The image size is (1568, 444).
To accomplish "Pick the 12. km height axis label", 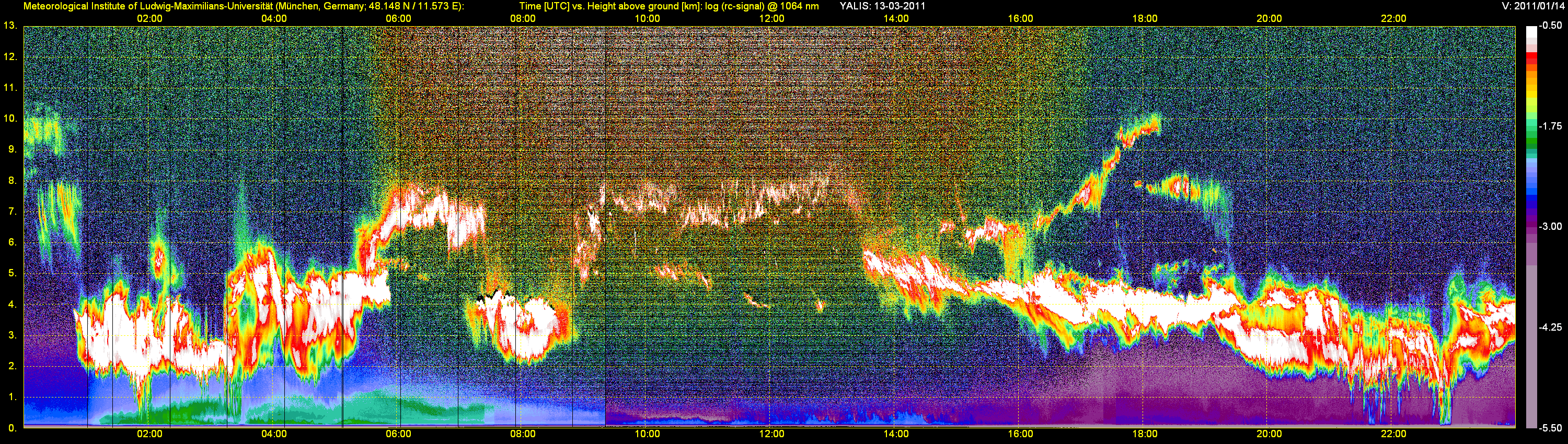I will (10, 56).
